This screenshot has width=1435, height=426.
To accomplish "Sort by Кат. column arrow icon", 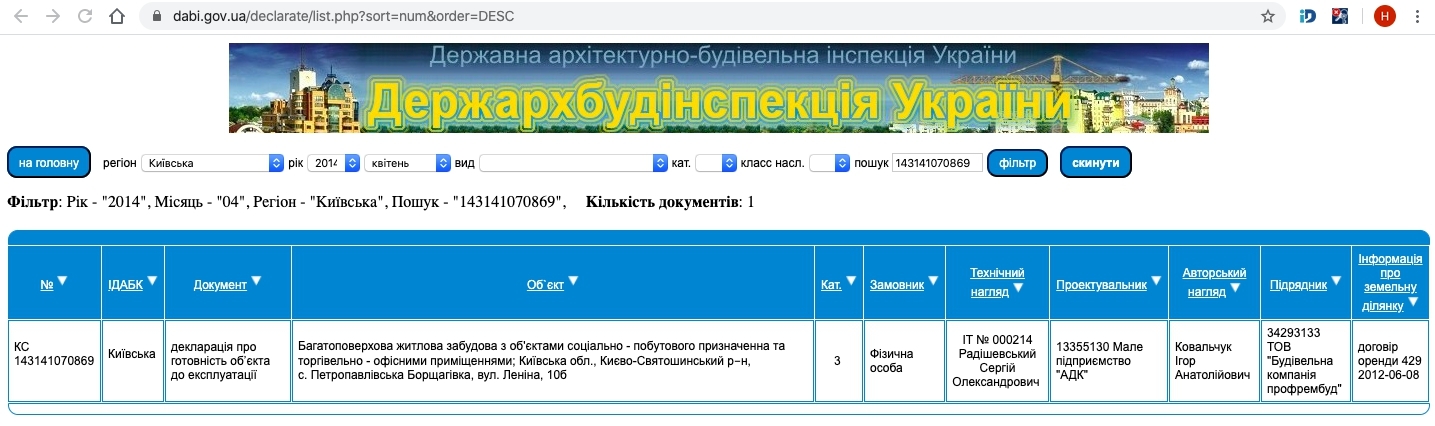I will [x=851, y=282].
